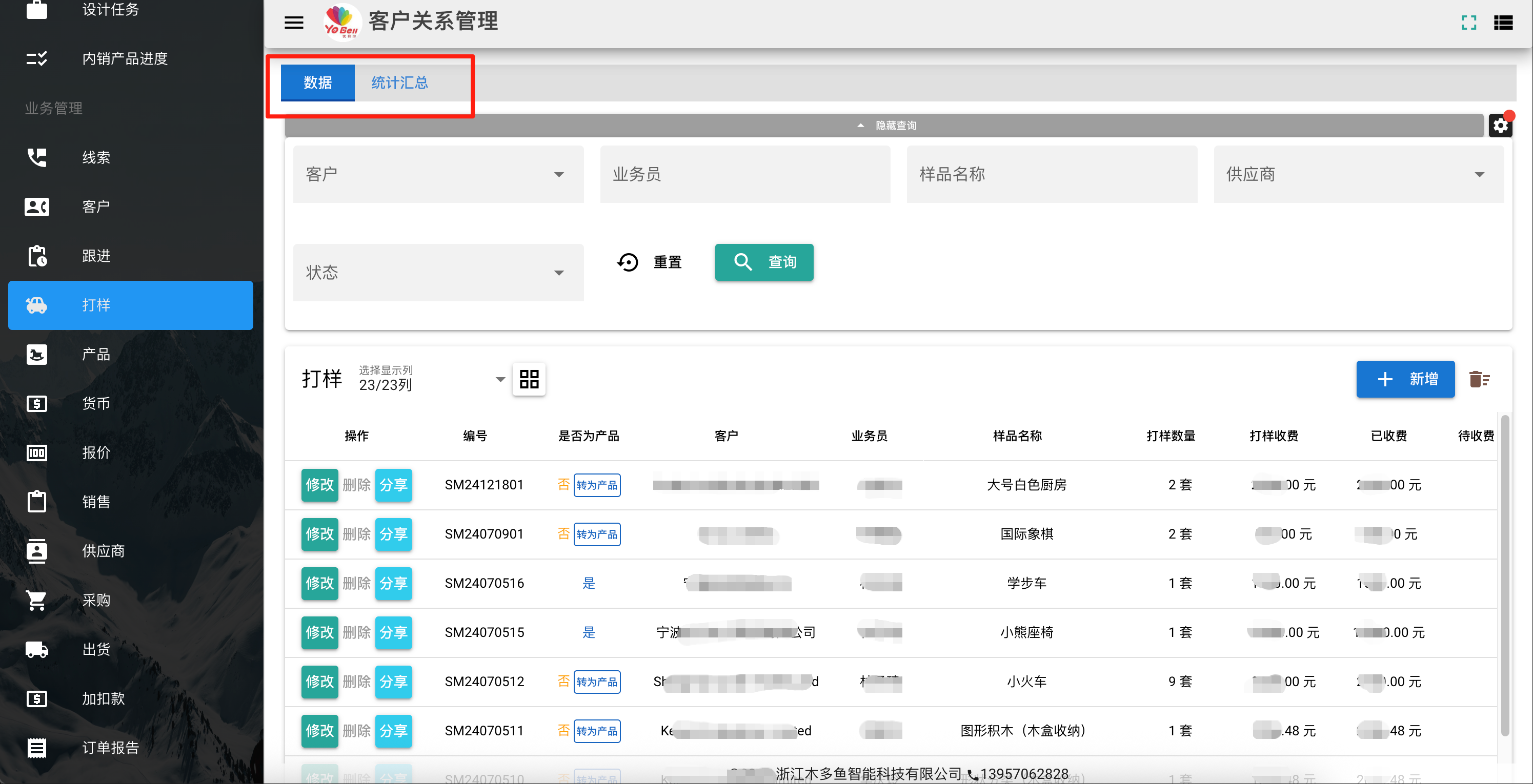Open the 选择显示列 column selector
The width and height of the screenshot is (1533, 784).
click(432, 379)
